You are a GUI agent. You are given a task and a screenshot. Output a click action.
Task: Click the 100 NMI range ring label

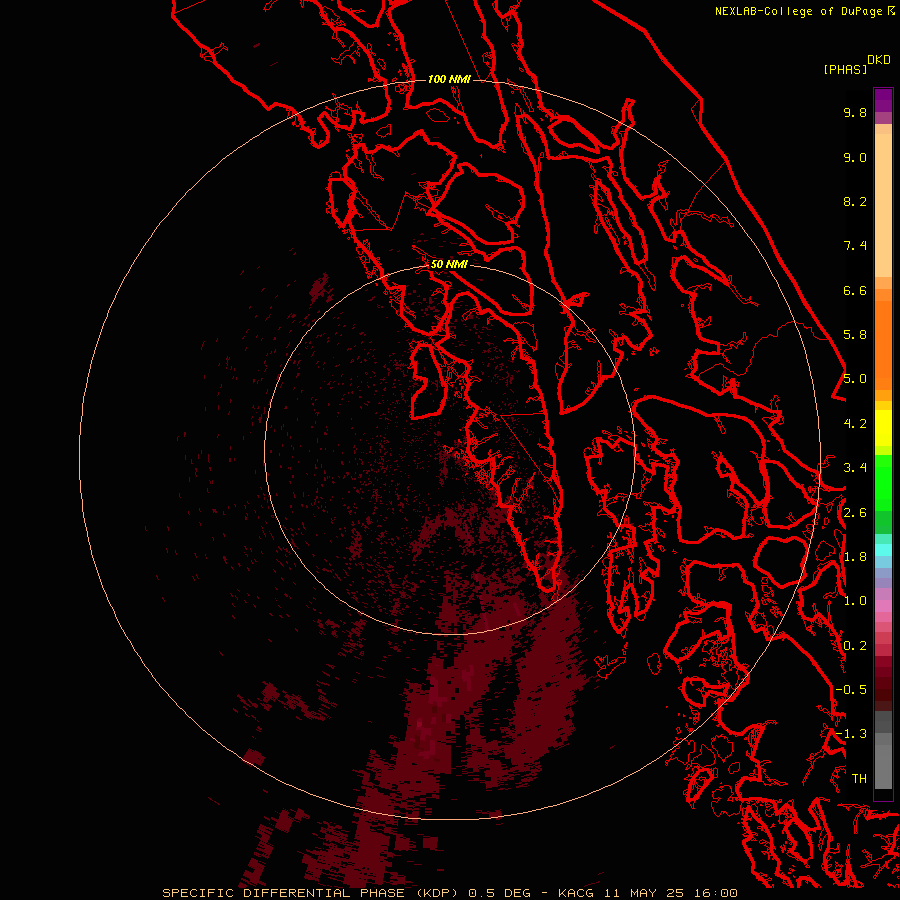click(449, 79)
